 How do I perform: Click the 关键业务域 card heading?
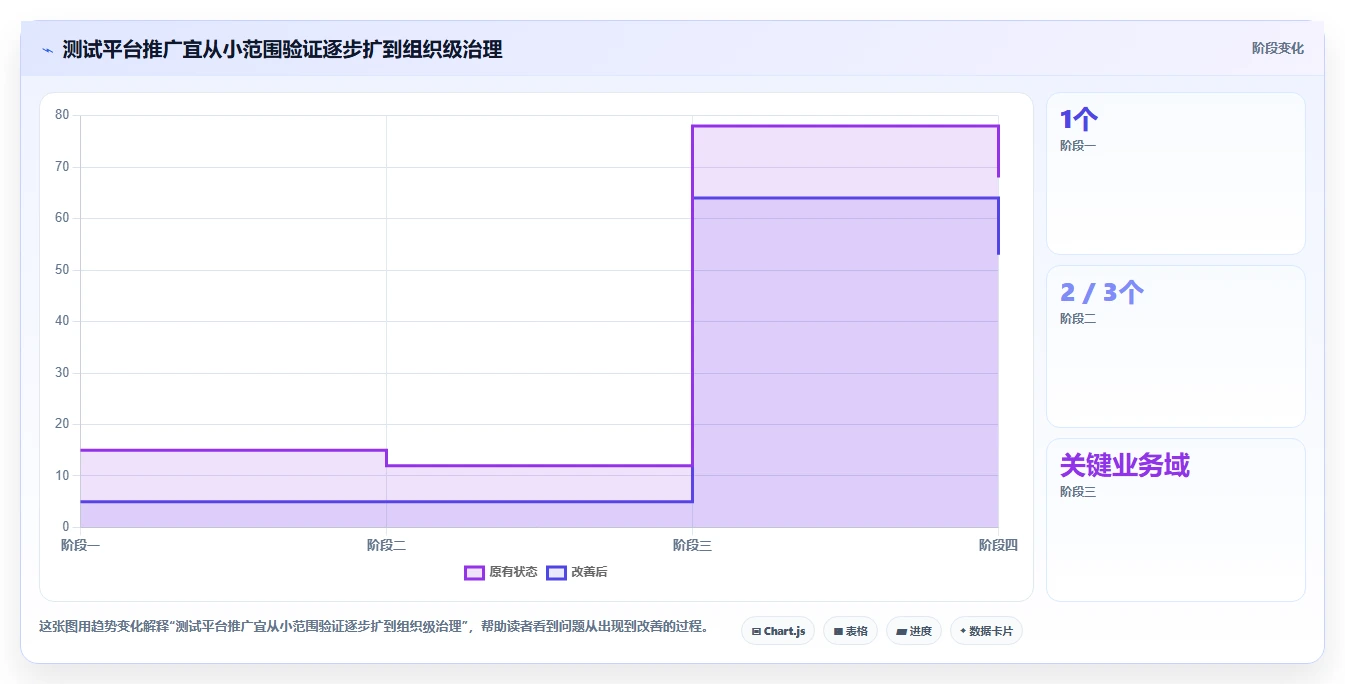tap(1125, 465)
